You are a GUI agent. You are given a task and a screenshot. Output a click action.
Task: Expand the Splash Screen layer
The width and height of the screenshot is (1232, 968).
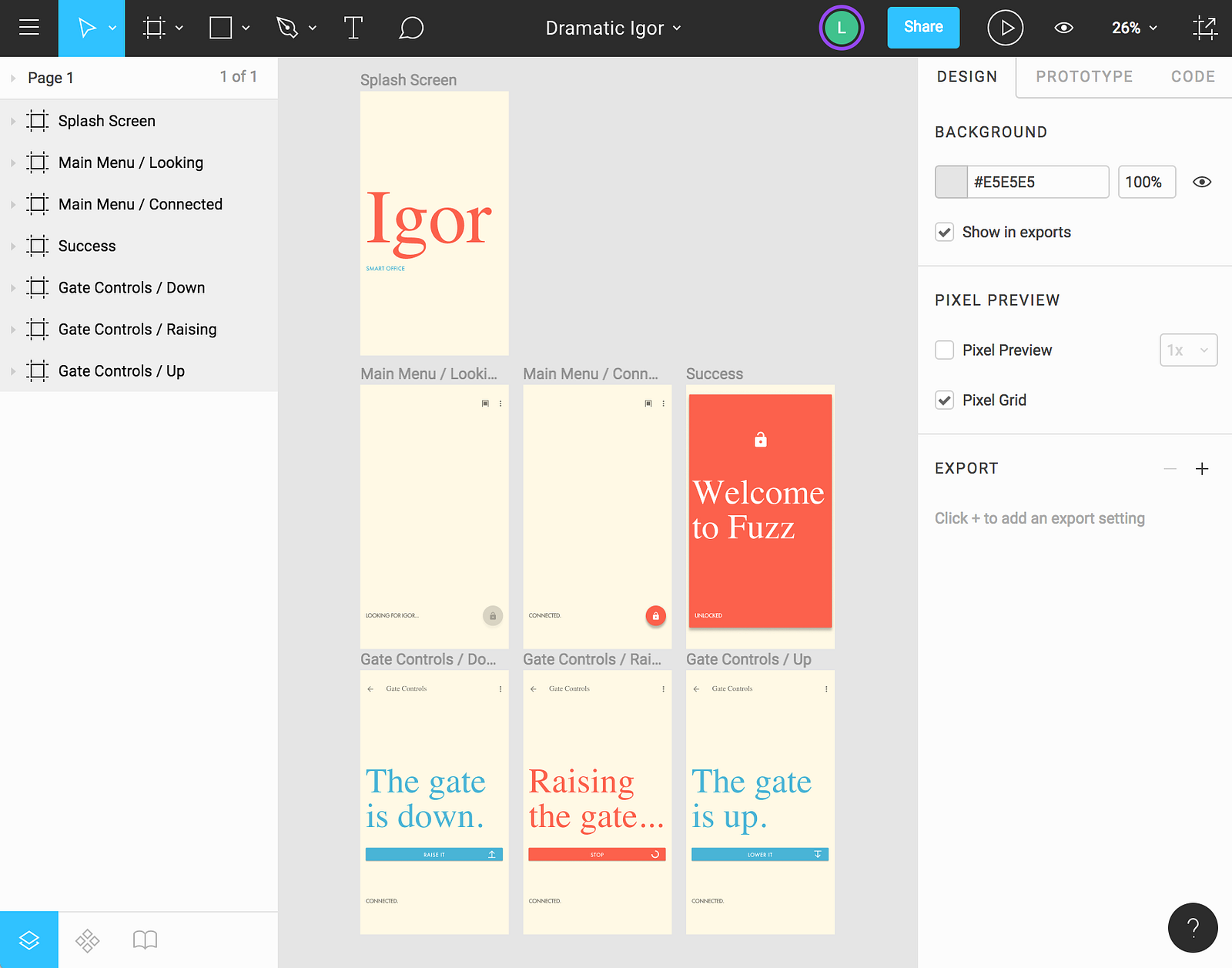[13, 122]
